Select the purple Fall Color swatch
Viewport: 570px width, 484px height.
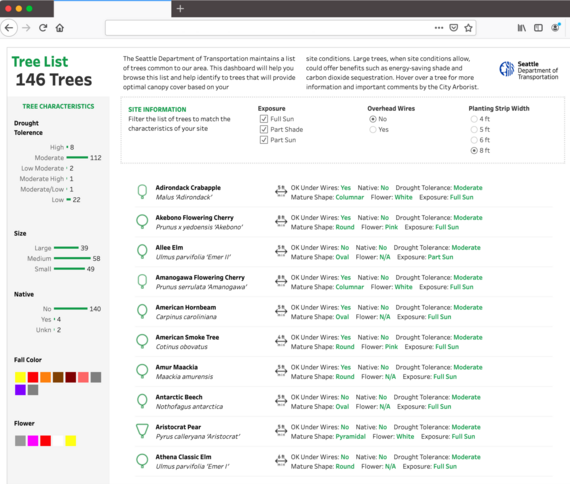click(20, 390)
